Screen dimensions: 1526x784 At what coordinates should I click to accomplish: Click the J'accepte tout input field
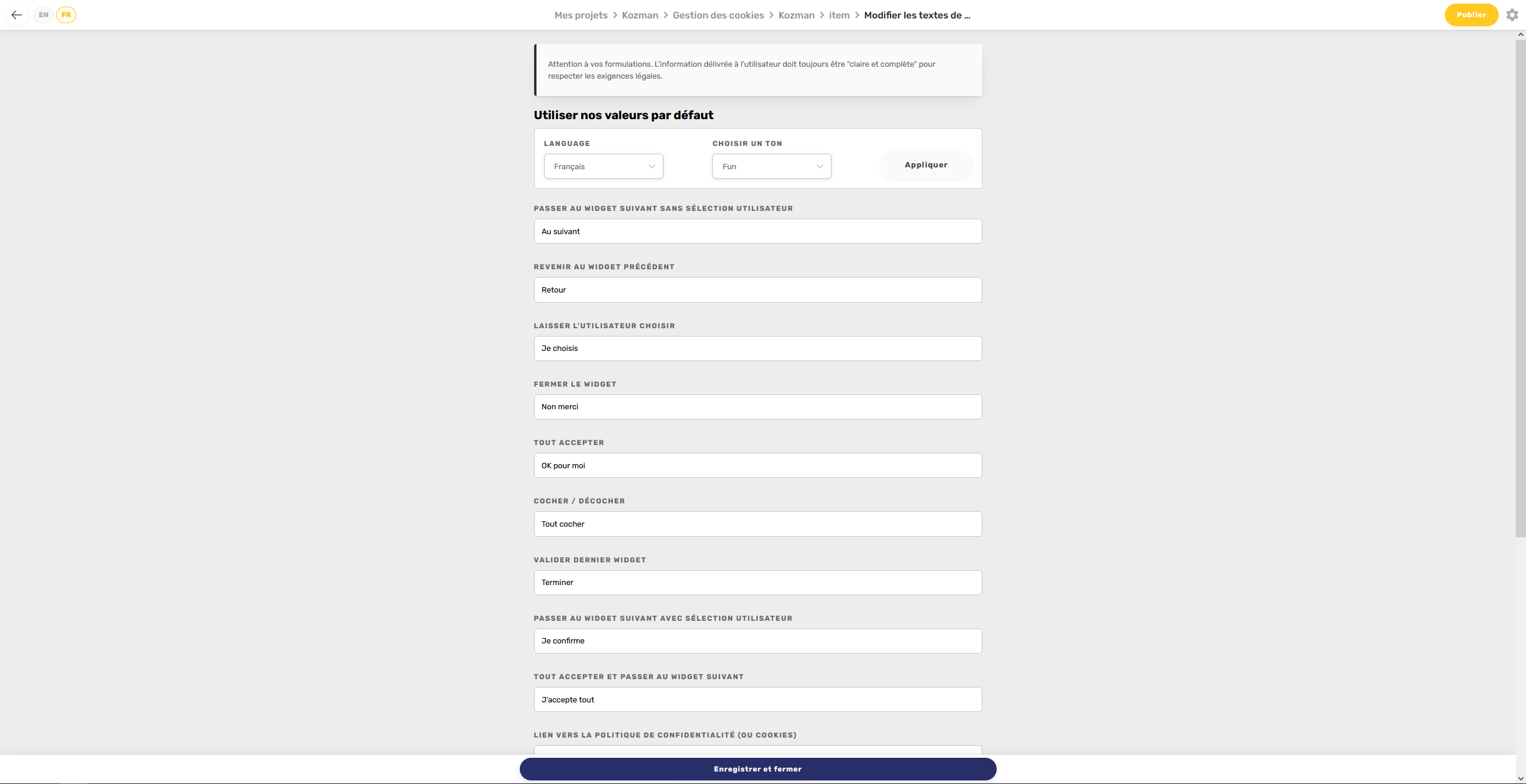click(x=757, y=699)
